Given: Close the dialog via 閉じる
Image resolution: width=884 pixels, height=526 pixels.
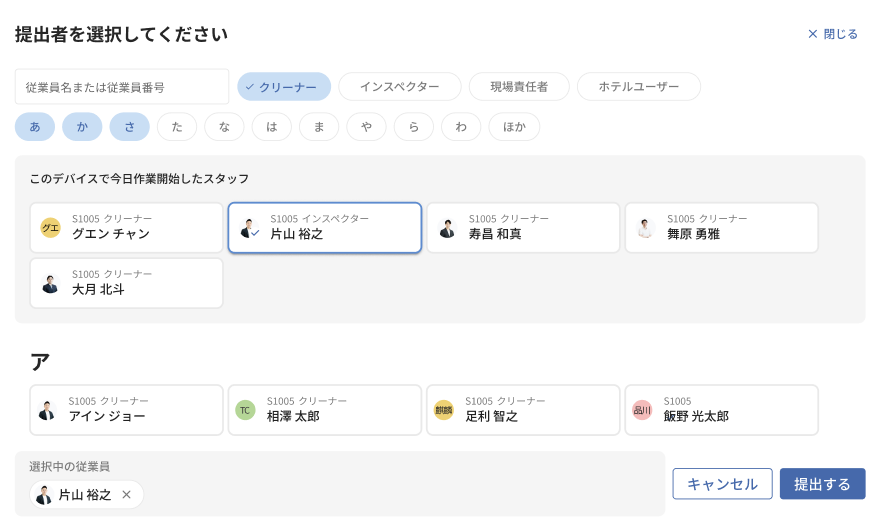Looking at the screenshot, I should (833, 34).
